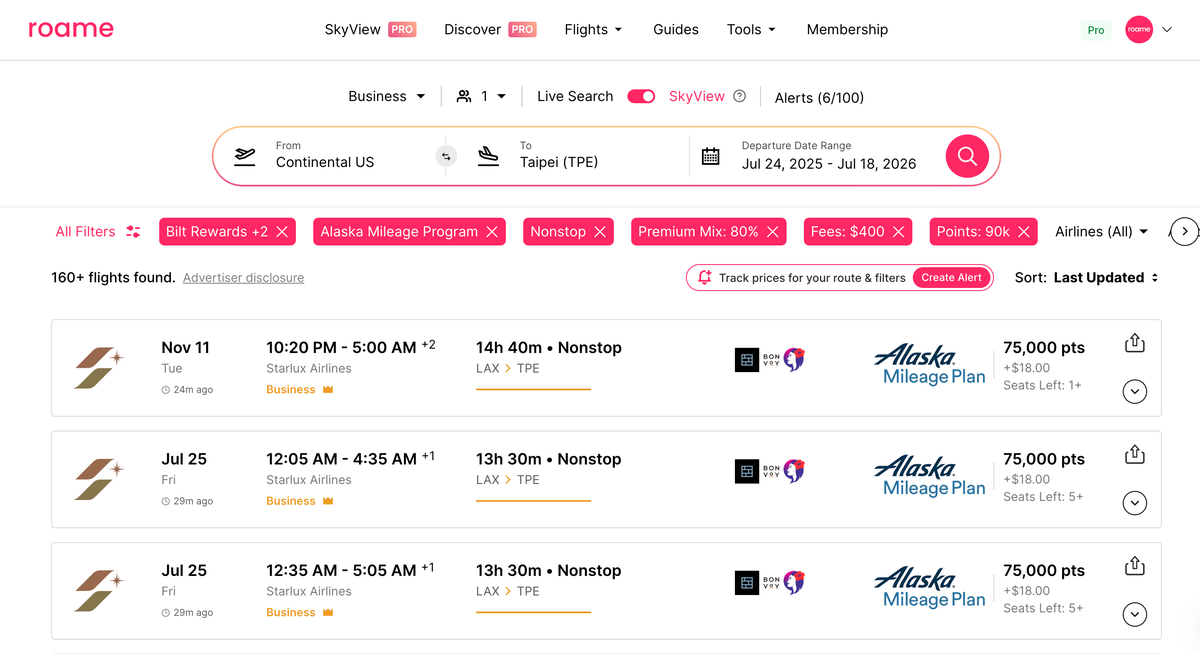
Task: Remove the Points 90k filter
Action: pos(1024,232)
